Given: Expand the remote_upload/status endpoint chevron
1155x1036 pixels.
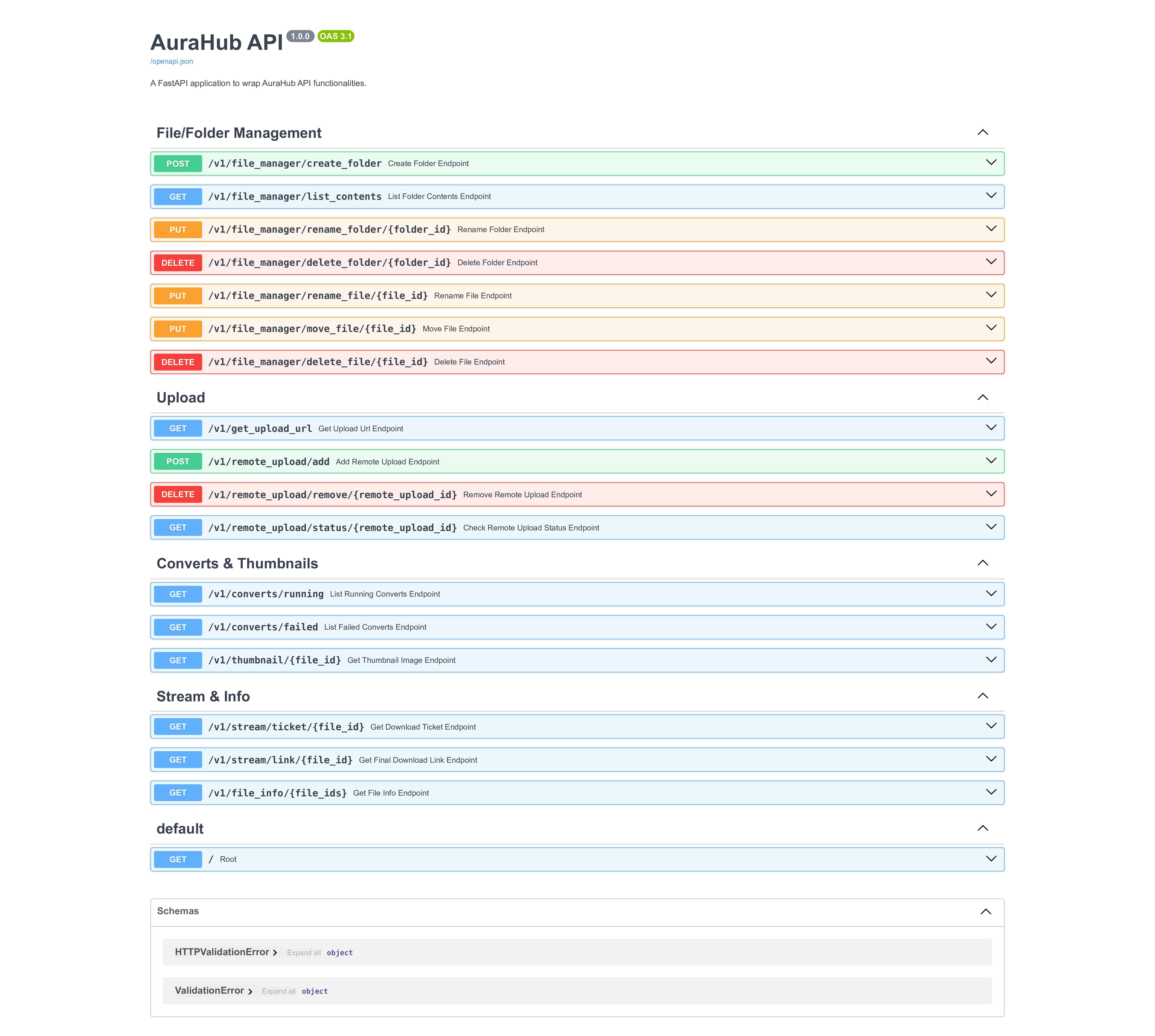Looking at the screenshot, I should point(991,527).
